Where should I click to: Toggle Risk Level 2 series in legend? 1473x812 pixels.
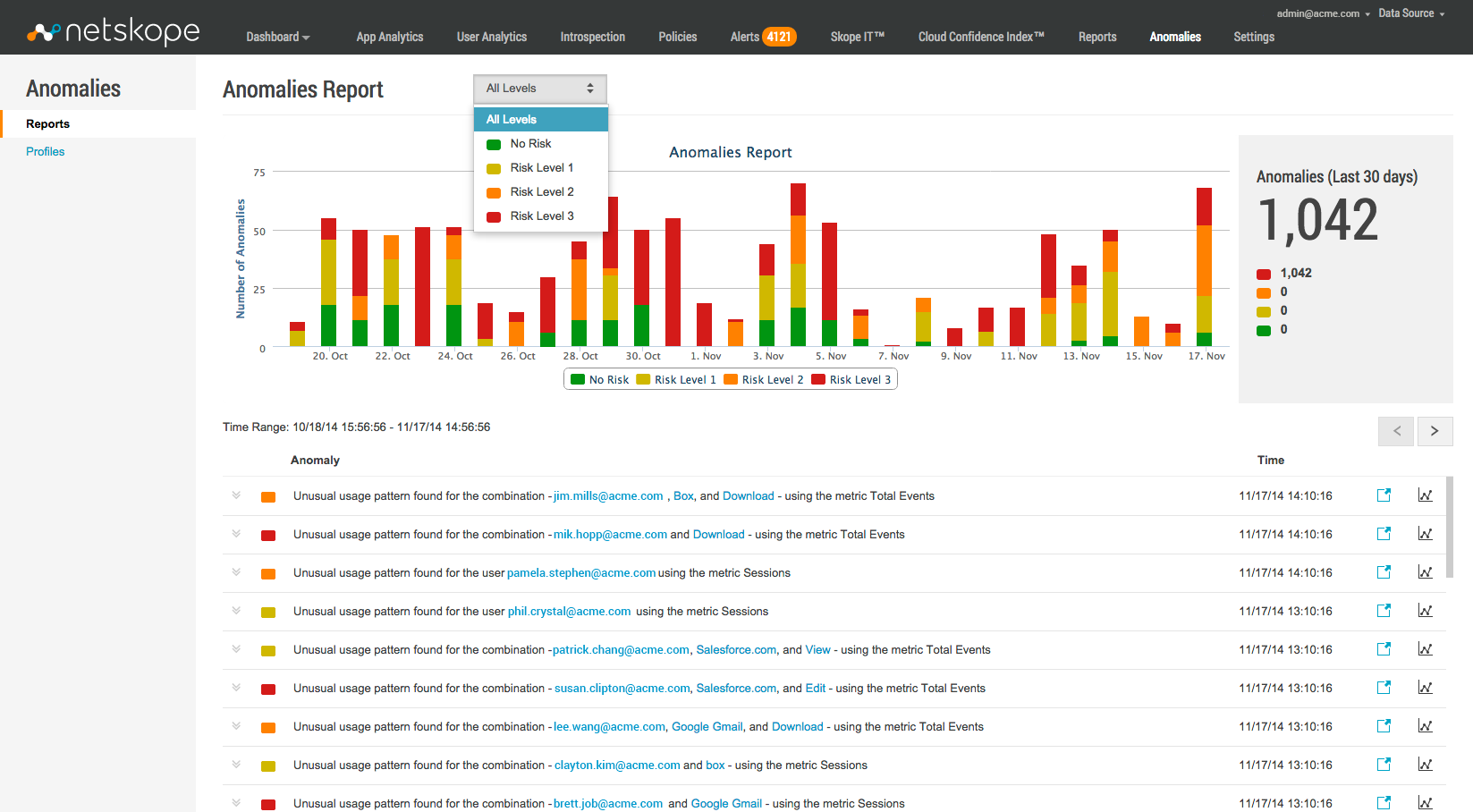click(x=764, y=380)
